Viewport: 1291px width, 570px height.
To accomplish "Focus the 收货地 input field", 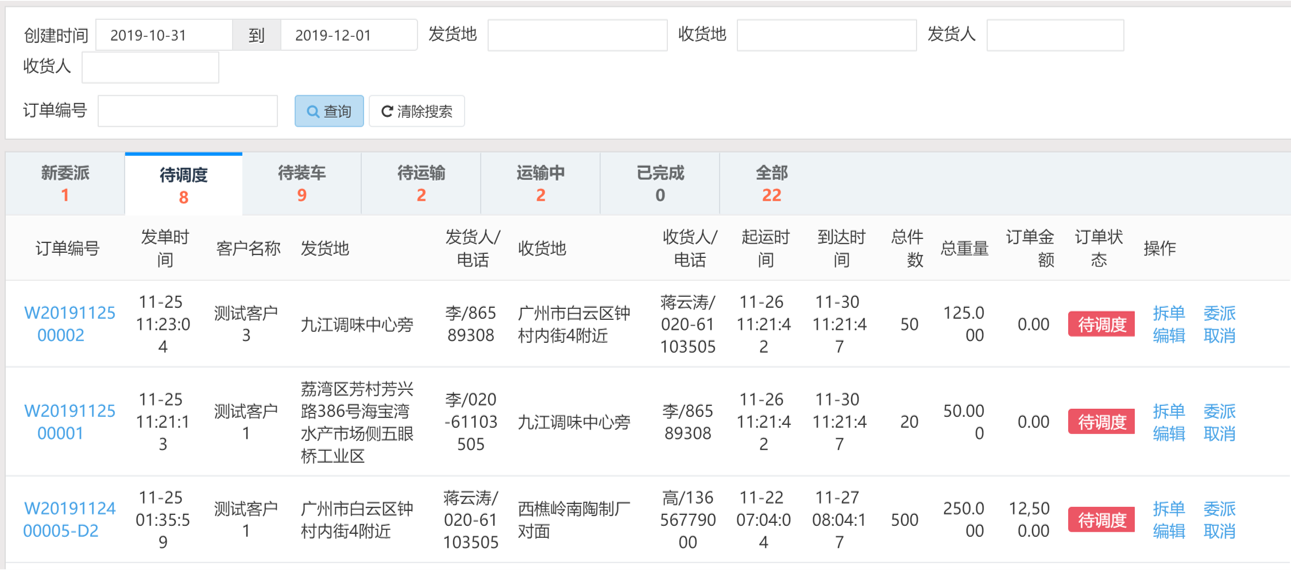I will (x=826, y=35).
